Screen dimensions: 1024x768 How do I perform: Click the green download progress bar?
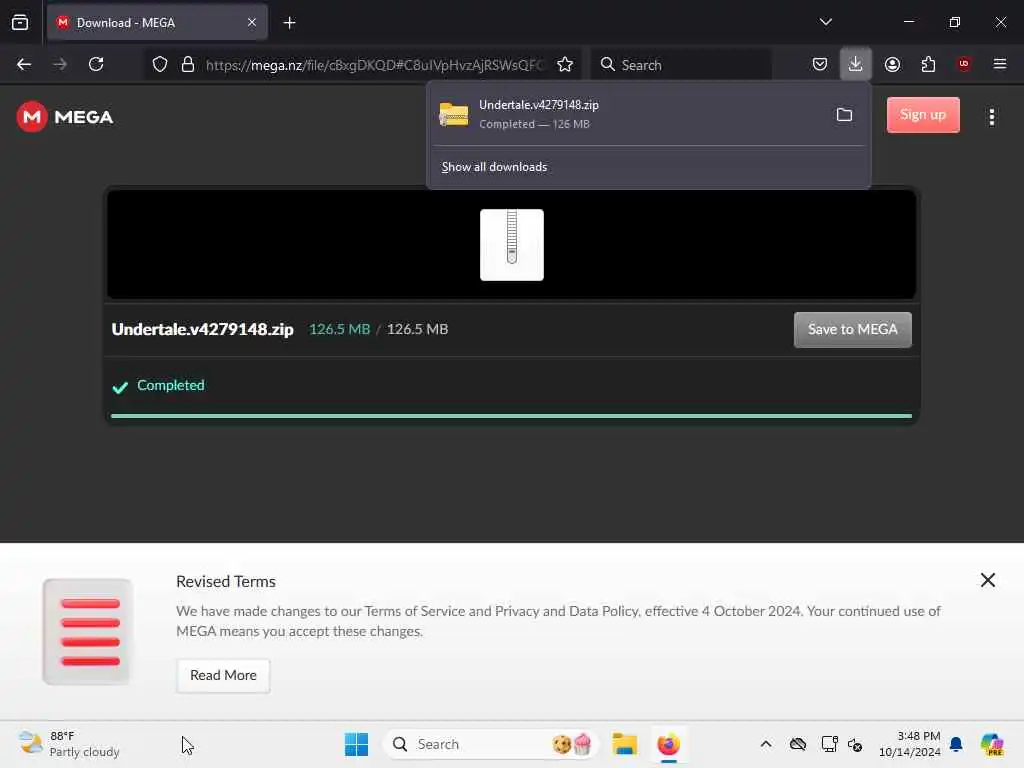click(511, 416)
